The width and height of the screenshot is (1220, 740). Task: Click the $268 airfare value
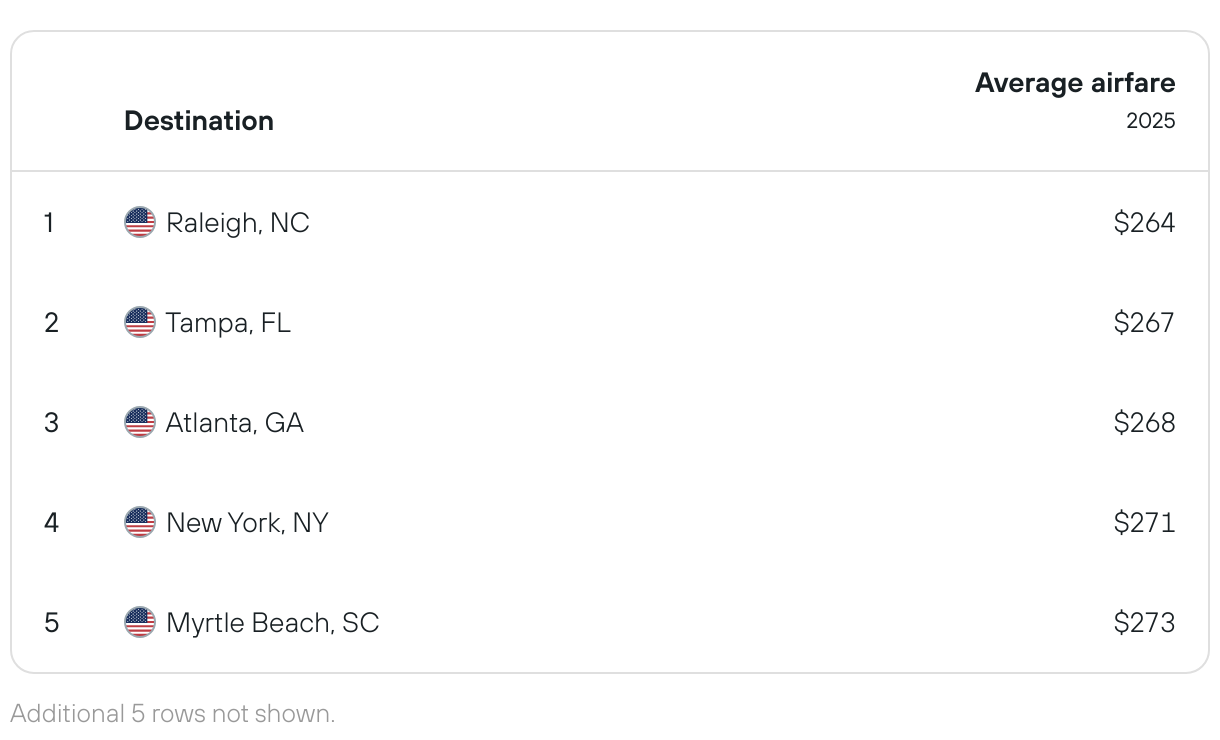(x=1145, y=422)
